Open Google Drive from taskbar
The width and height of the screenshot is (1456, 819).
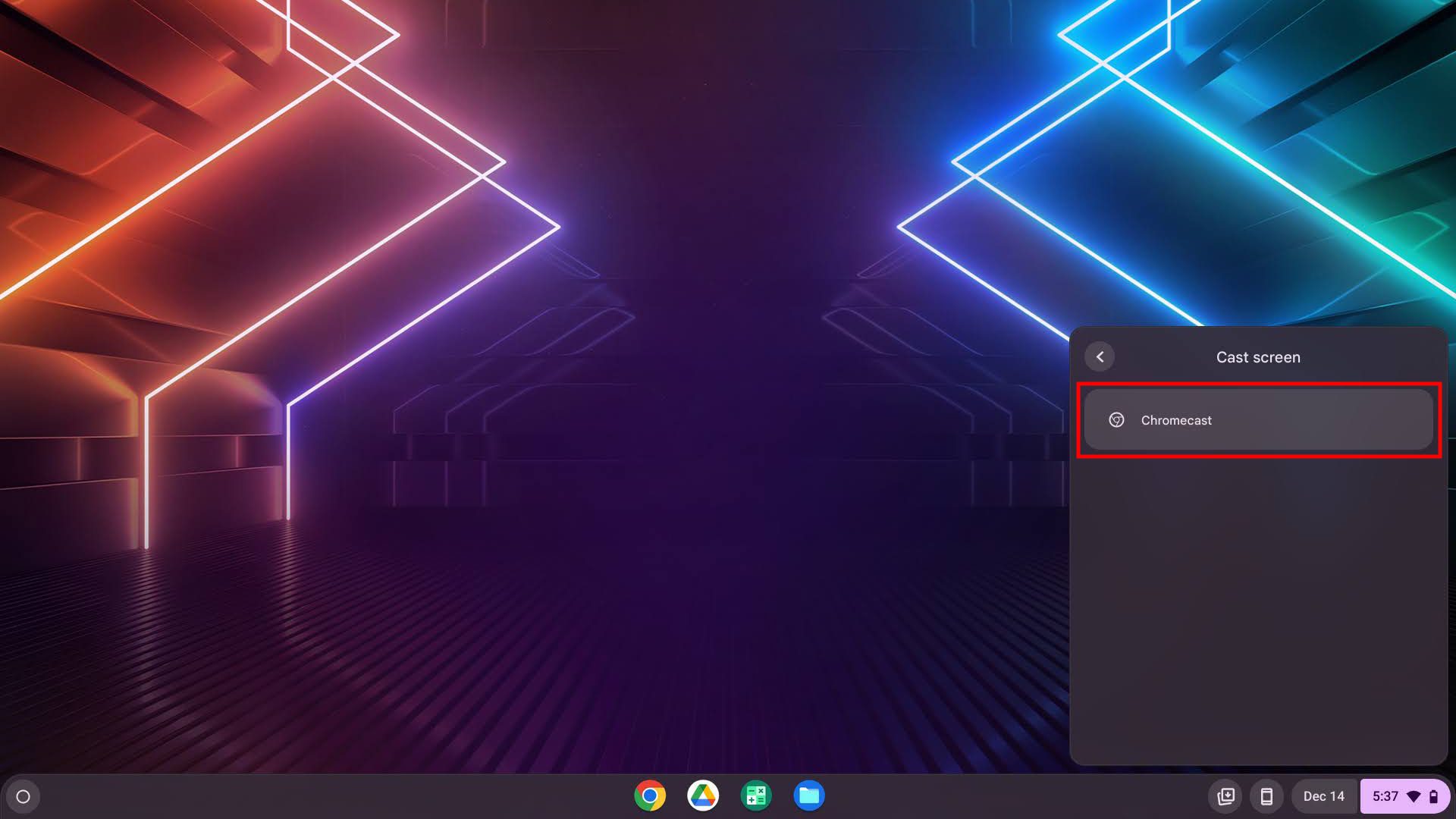coord(702,796)
